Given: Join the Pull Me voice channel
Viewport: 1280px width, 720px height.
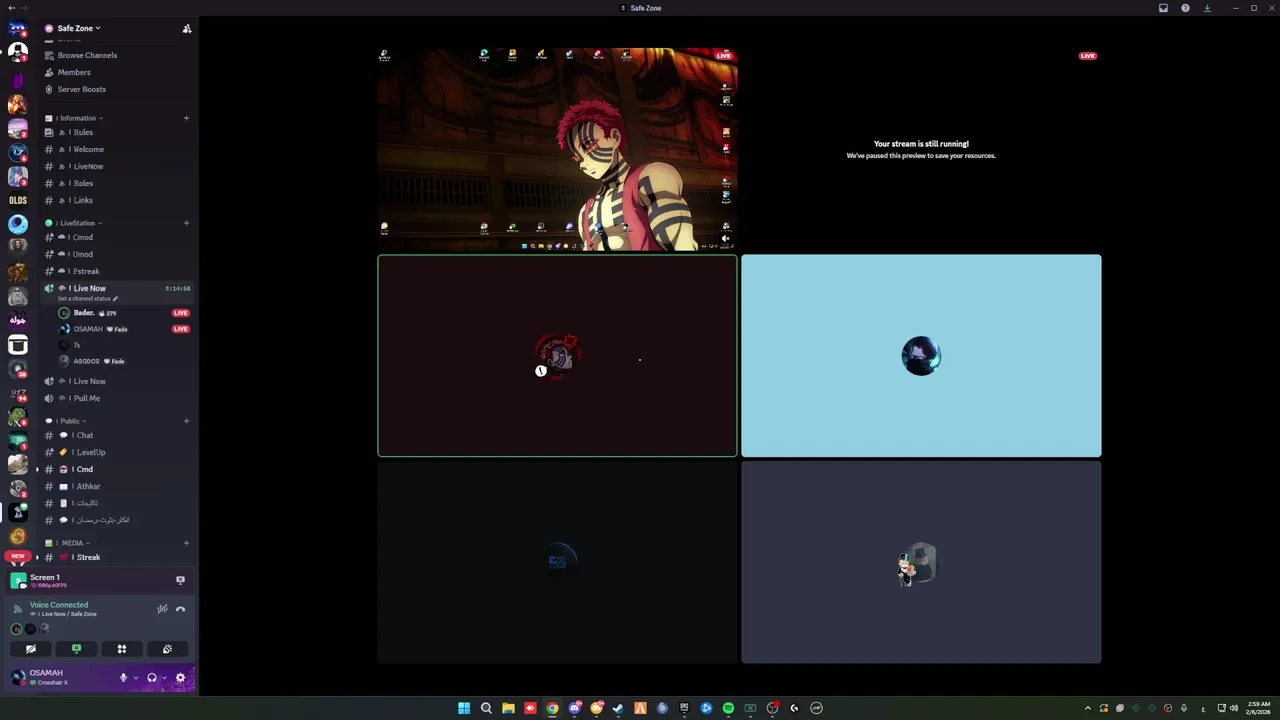Looking at the screenshot, I should [86, 398].
